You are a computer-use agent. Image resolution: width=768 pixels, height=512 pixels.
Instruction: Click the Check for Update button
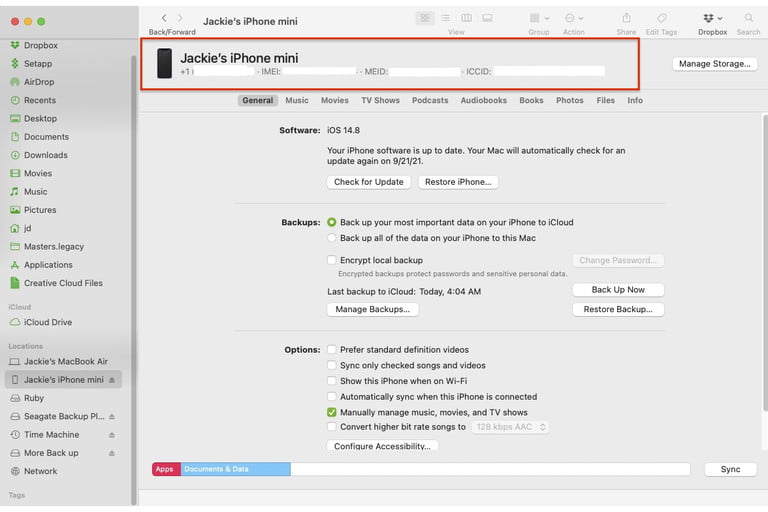(x=369, y=182)
